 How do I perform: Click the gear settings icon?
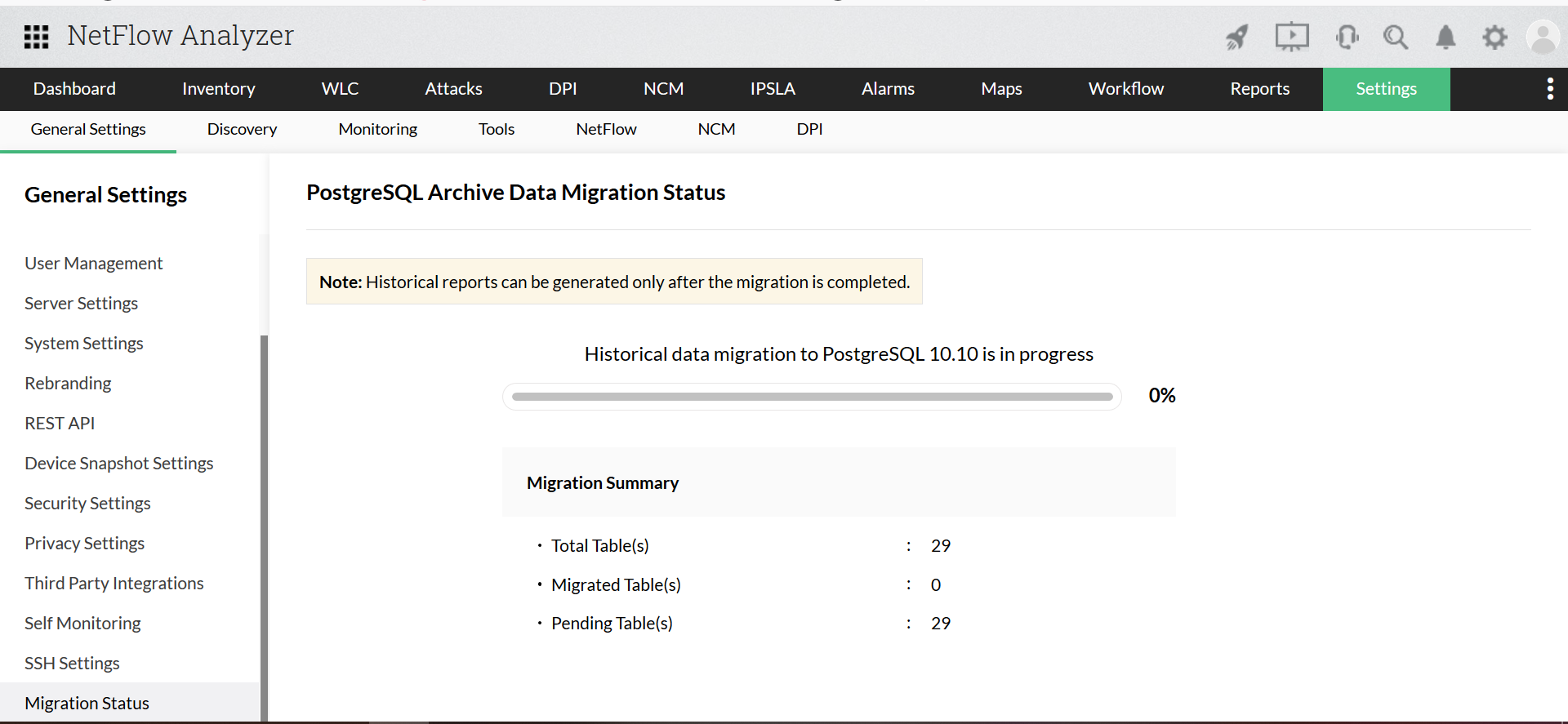[1494, 37]
